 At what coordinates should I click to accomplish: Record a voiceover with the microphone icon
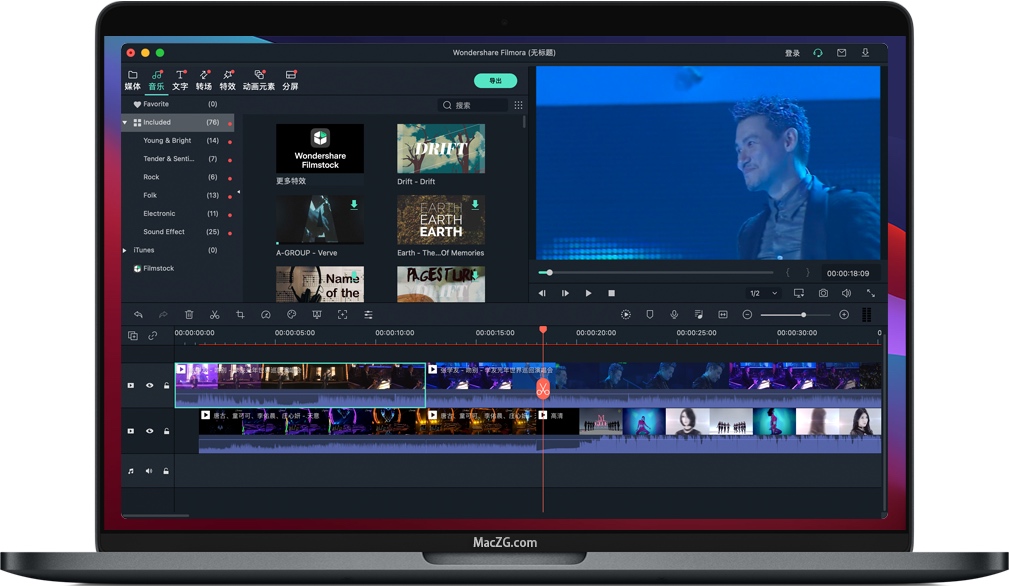point(674,315)
